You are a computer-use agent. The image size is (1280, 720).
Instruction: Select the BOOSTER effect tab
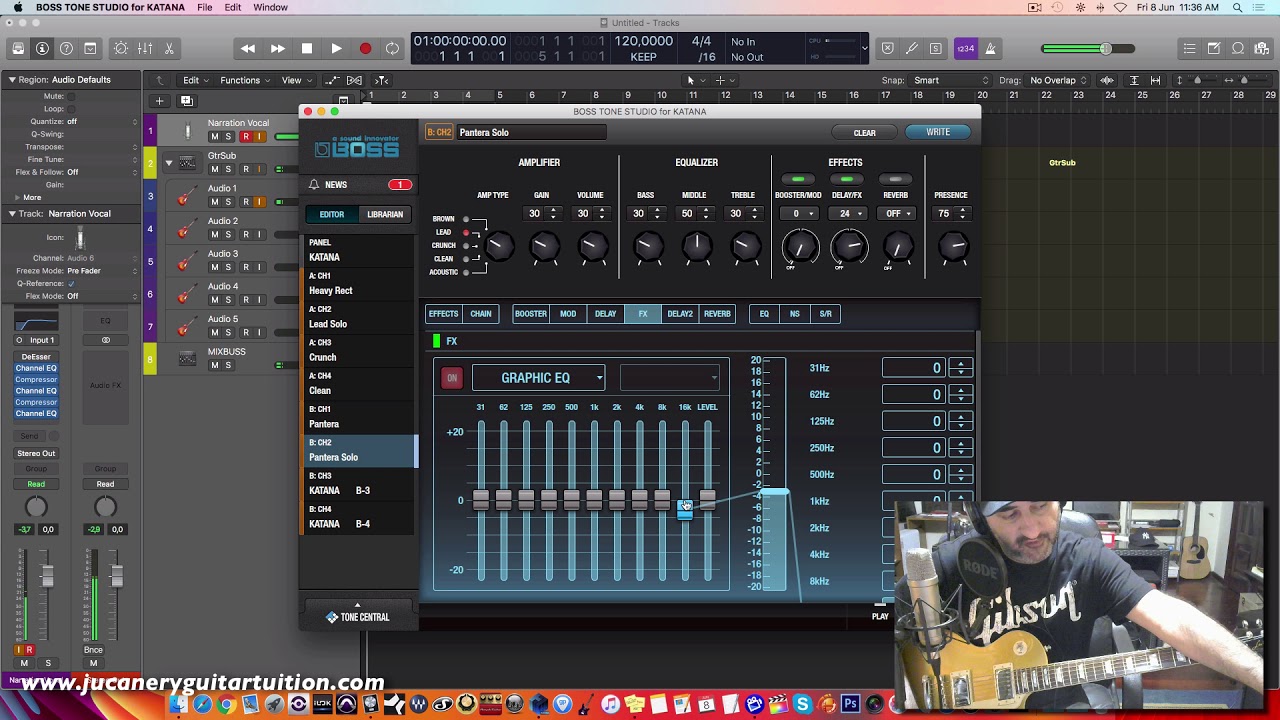[531, 314]
